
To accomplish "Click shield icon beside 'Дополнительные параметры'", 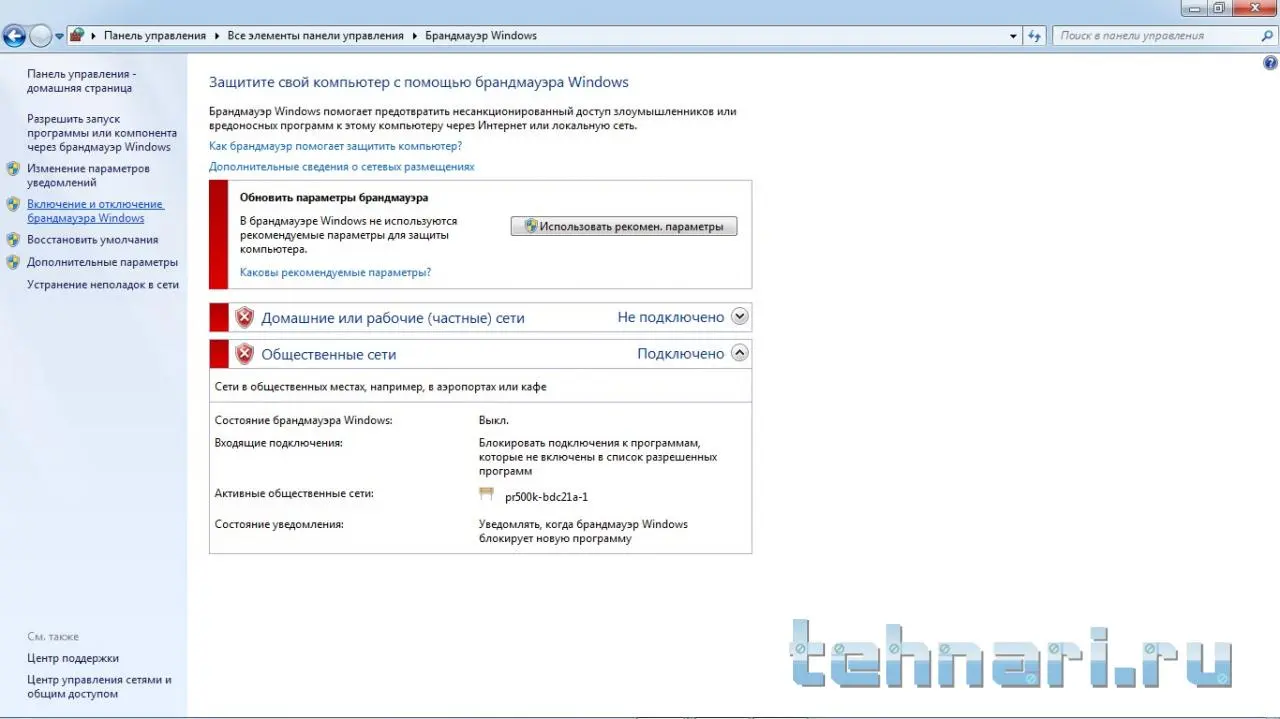I will 13,262.
